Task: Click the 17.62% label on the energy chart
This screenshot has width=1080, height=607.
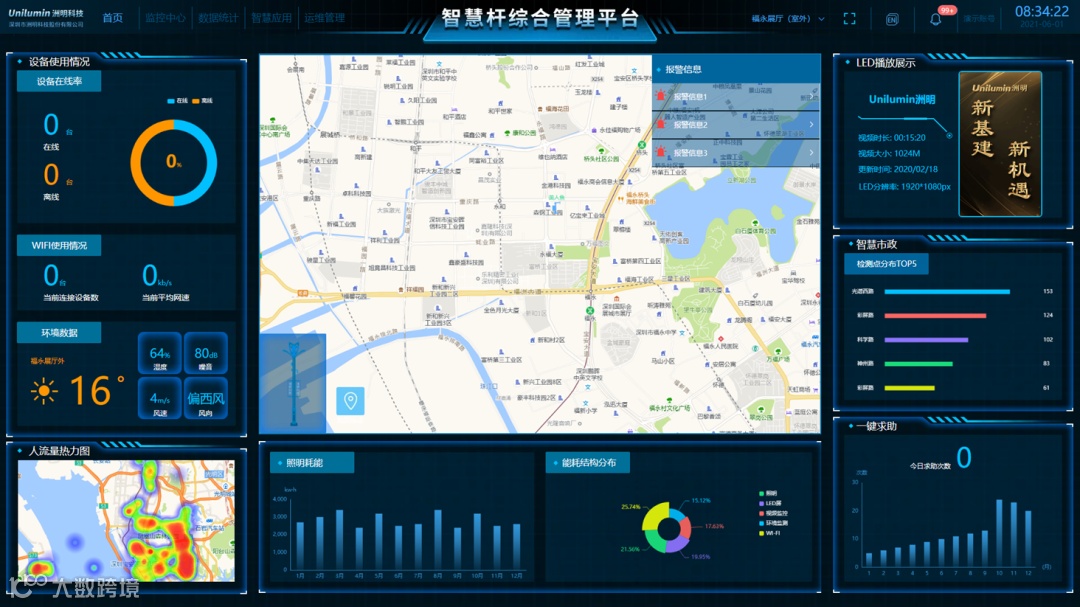Action: pyautogui.click(x=714, y=526)
